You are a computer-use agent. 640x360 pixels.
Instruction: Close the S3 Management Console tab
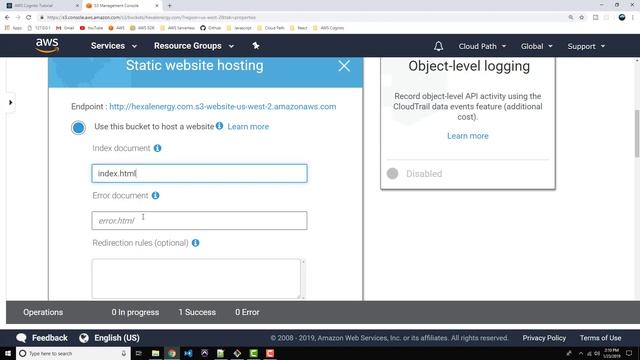click(157, 6)
